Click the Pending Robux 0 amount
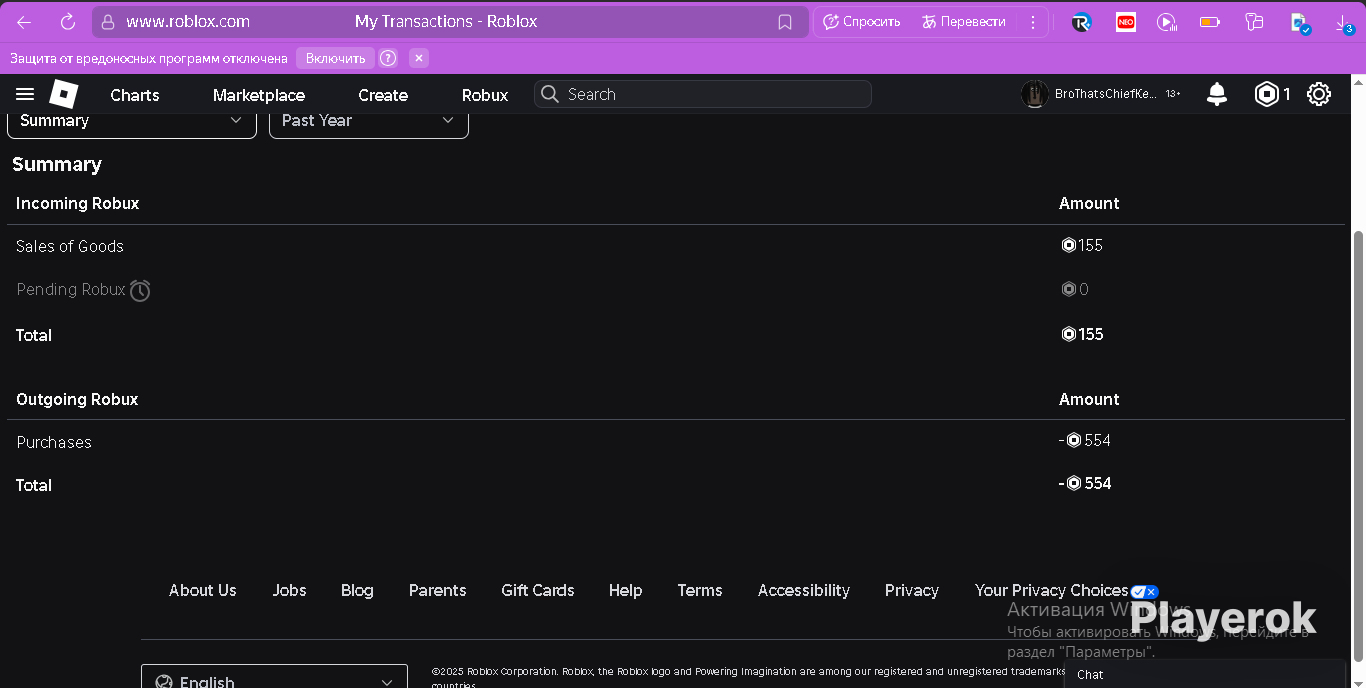Viewport: 1366px width, 688px height. (x=1075, y=289)
